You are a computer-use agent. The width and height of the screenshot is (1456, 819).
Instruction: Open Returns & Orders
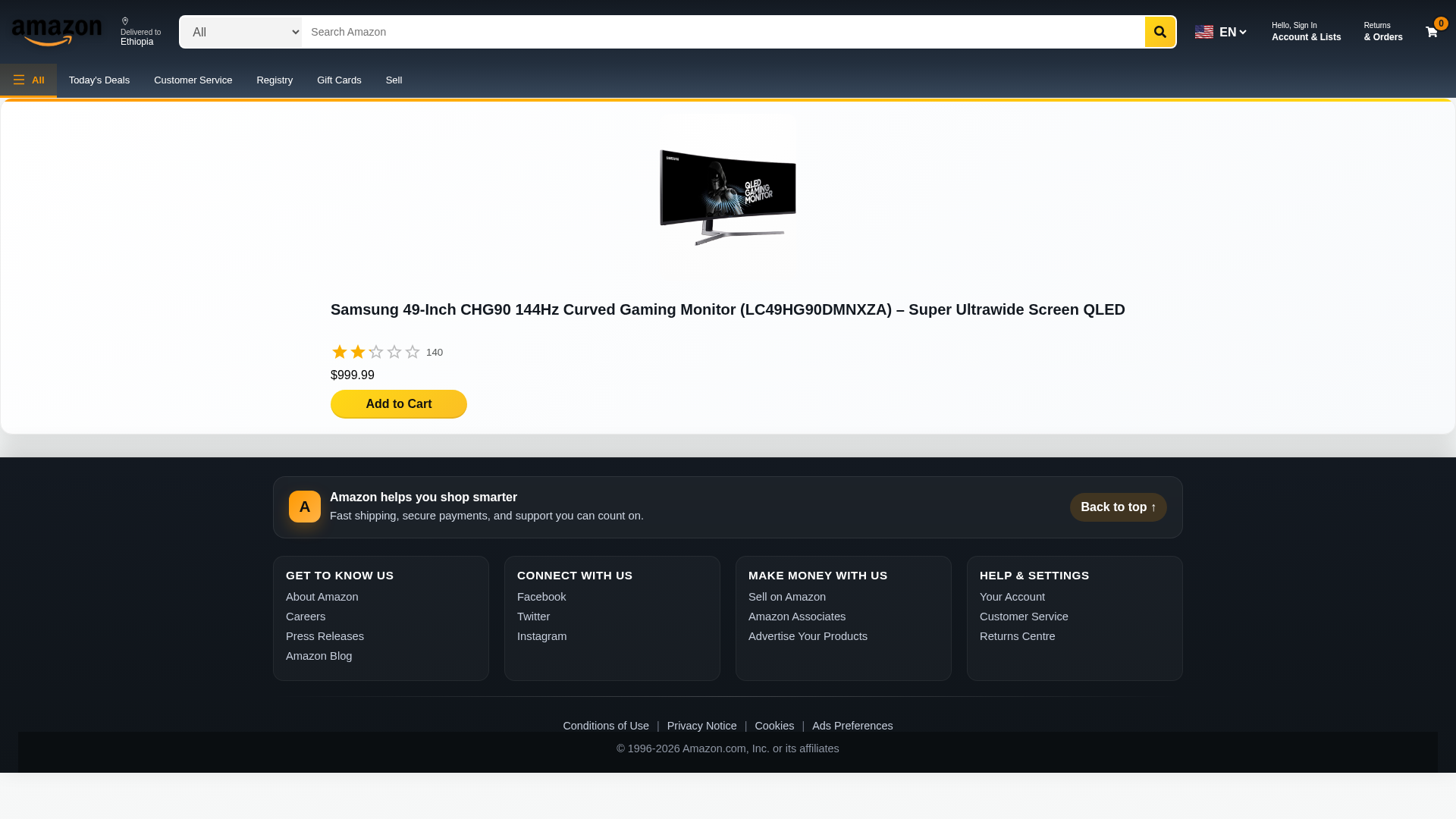(x=1383, y=32)
